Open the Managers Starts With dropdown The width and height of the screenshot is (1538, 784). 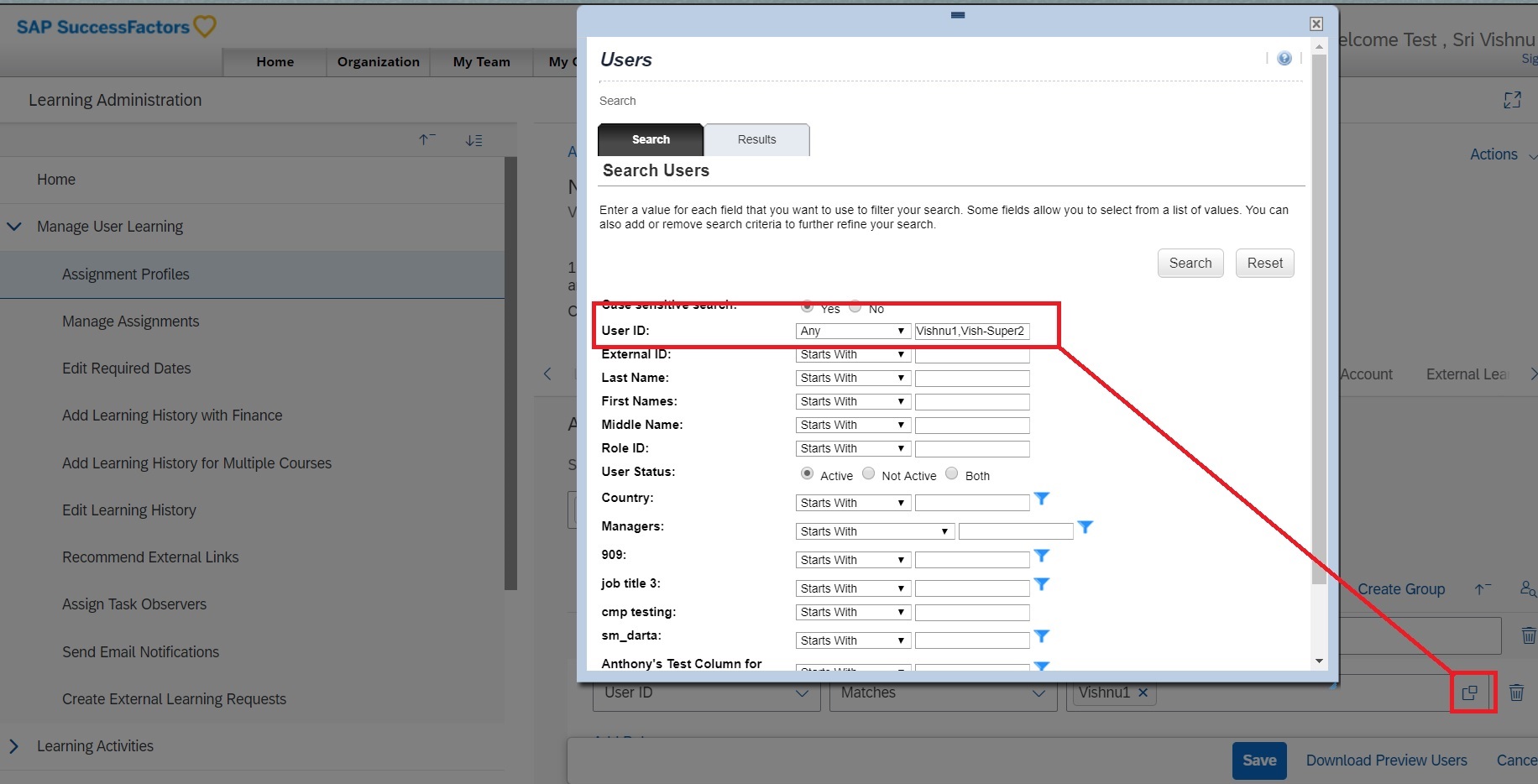point(875,531)
